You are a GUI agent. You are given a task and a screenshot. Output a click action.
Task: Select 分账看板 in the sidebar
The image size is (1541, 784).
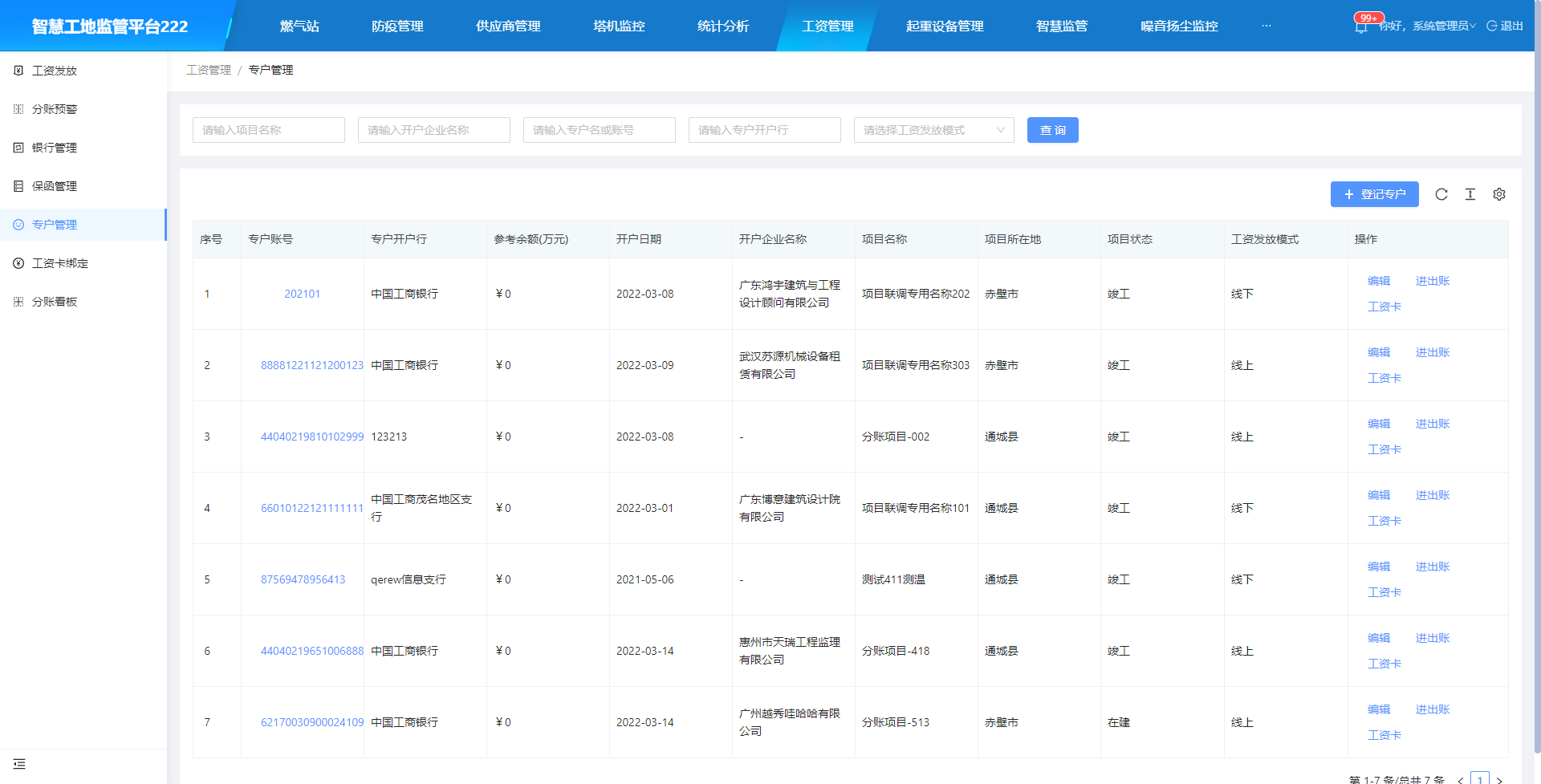(x=83, y=302)
